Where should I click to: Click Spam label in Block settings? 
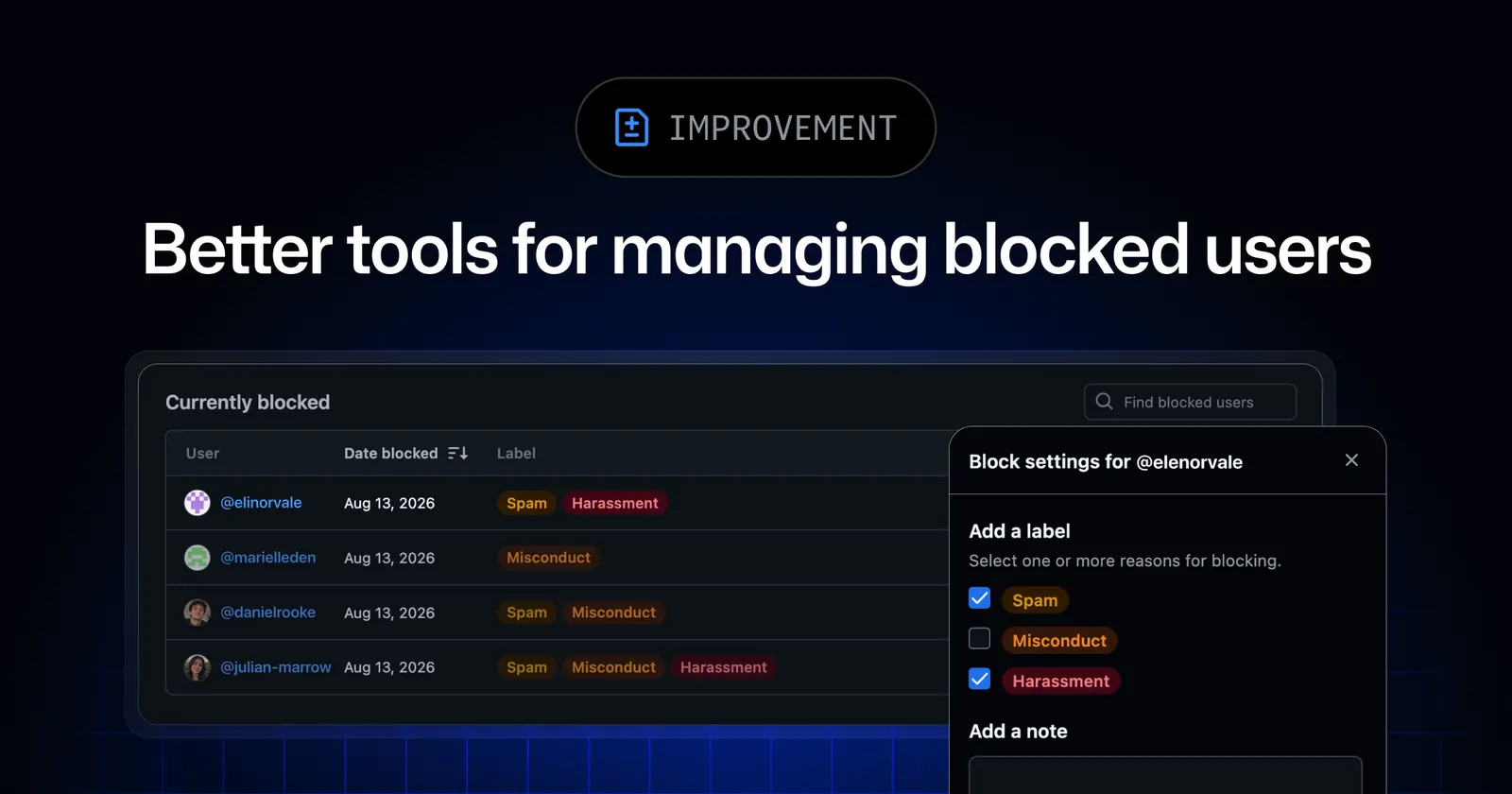[1035, 600]
